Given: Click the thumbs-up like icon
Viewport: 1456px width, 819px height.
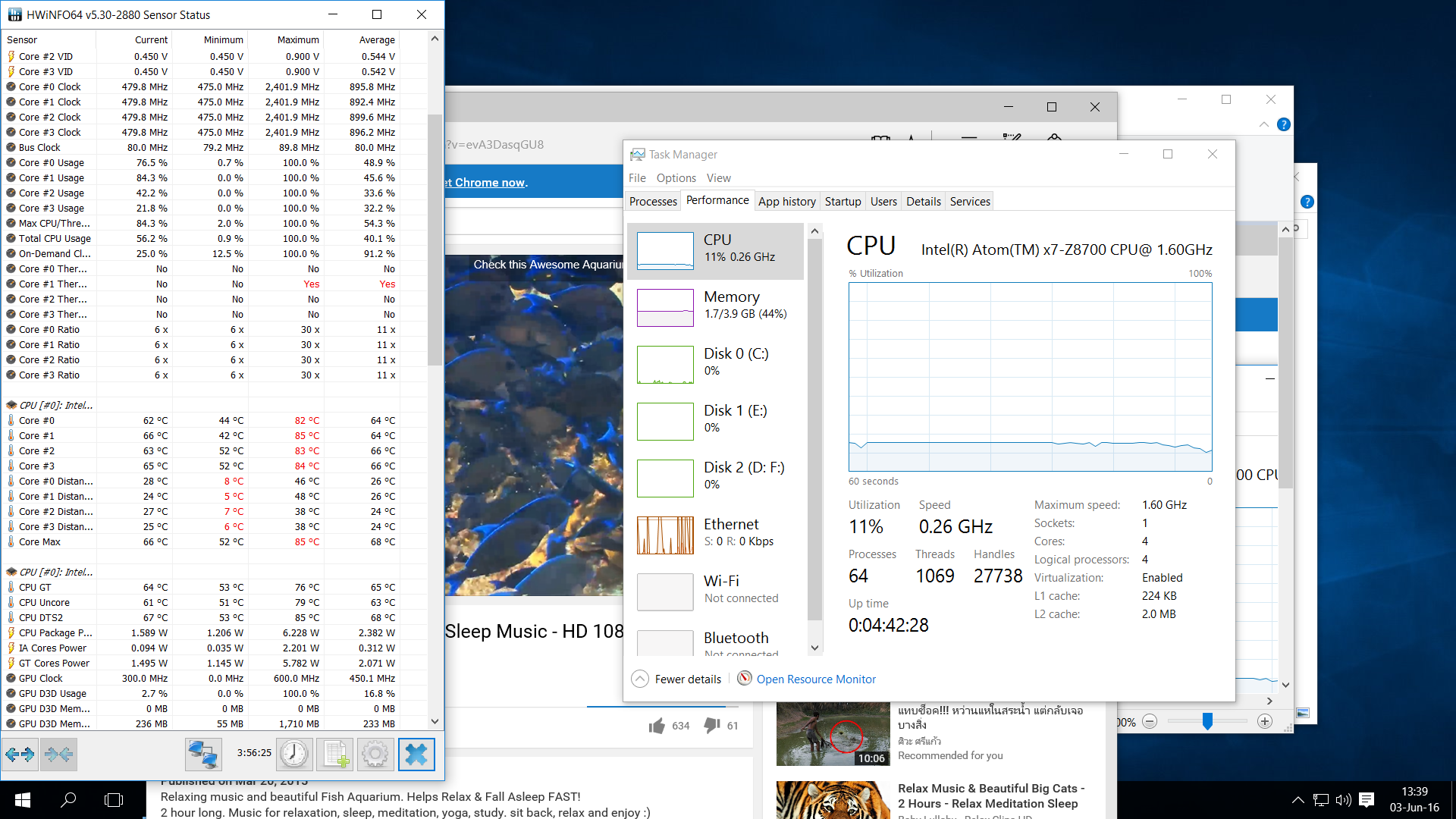Looking at the screenshot, I should tap(657, 726).
